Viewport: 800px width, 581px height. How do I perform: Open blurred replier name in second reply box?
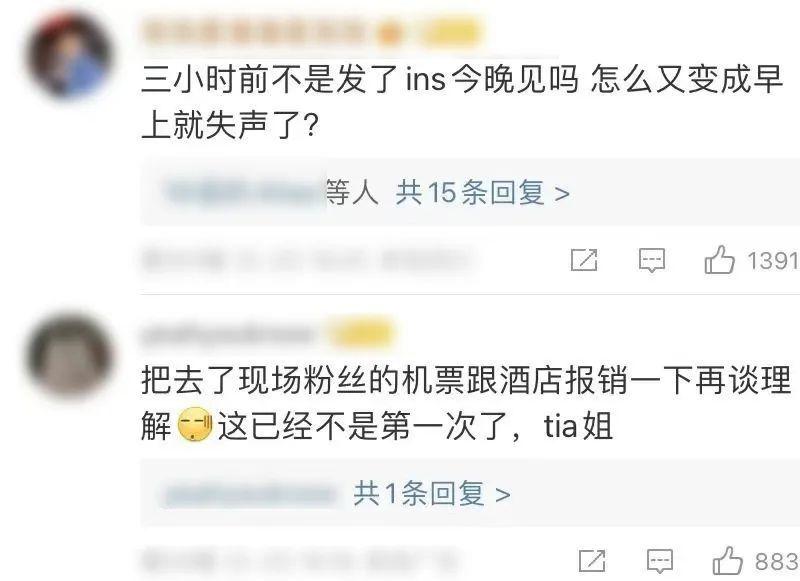coord(250,493)
